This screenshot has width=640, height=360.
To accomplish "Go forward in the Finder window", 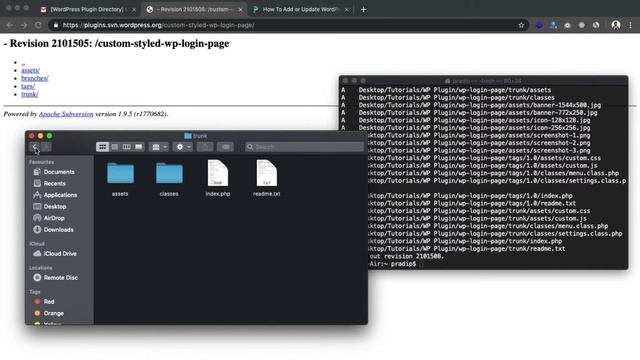I will click(46, 147).
